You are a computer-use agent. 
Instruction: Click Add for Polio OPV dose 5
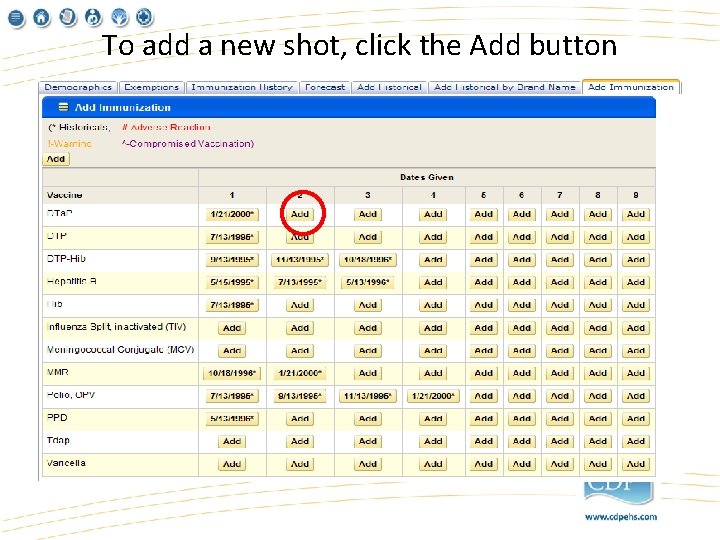pos(484,396)
